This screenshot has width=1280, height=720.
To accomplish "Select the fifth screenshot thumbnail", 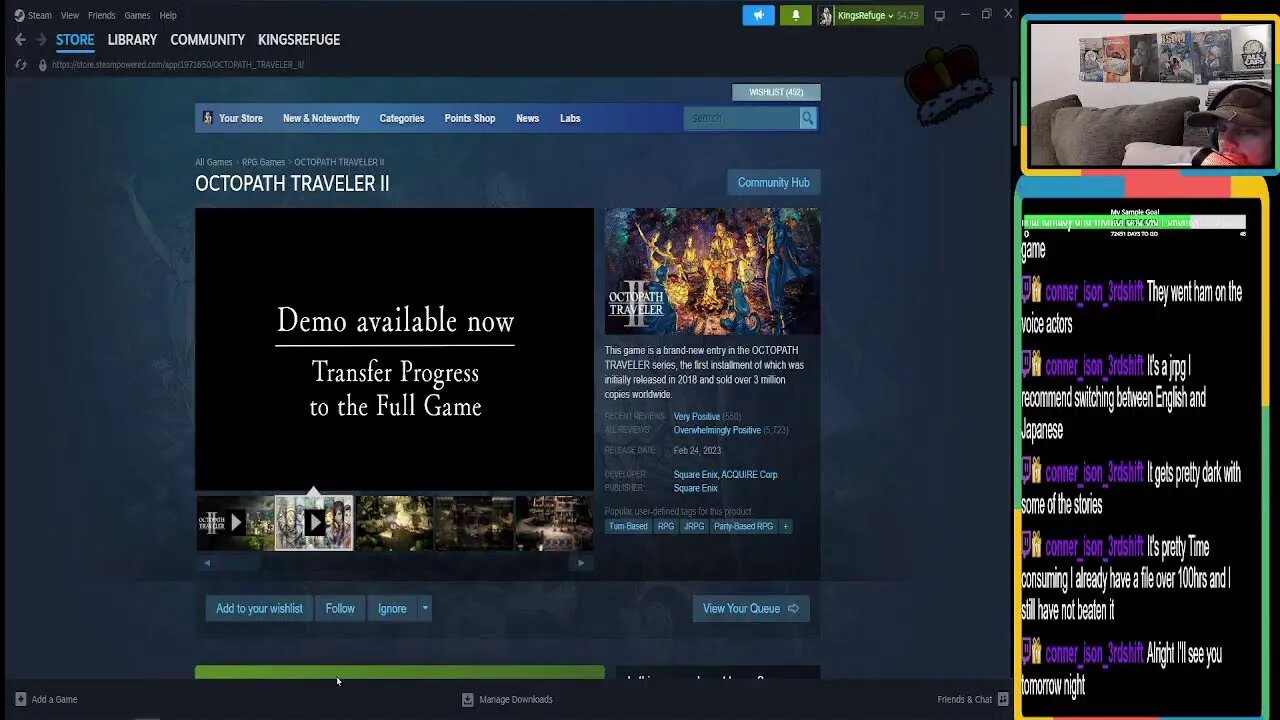I will click(554, 522).
